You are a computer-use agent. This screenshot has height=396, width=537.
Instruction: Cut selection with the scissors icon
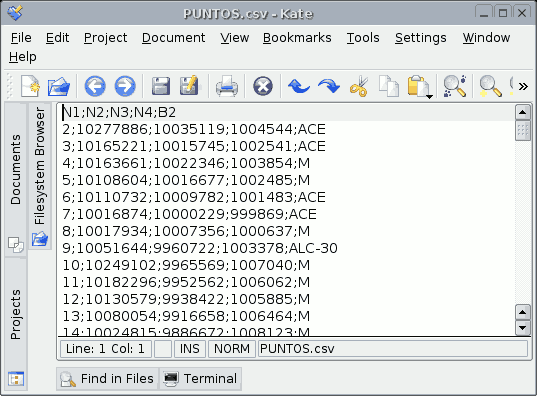(359, 86)
